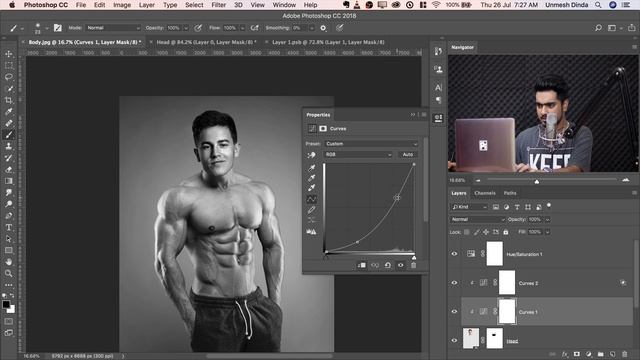Viewport: 640px width, 360px height.
Task: Add a layer mask in Layers panel
Action: (577, 354)
